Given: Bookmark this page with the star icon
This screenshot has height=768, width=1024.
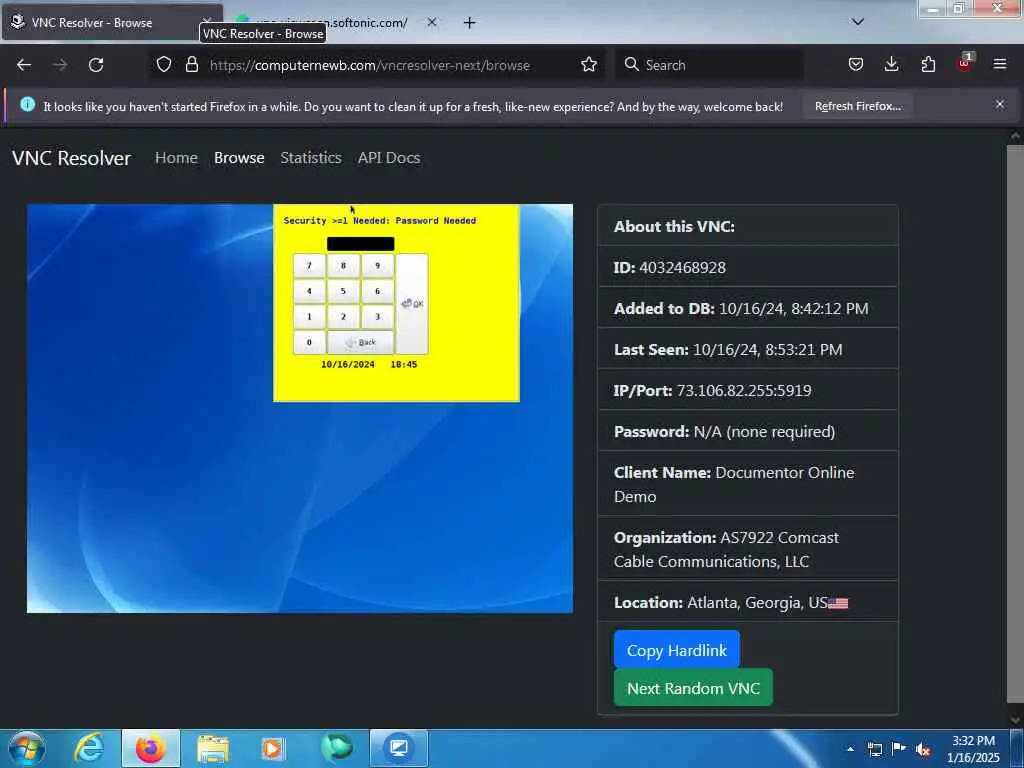Looking at the screenshot, I should [x=589, y=64].
